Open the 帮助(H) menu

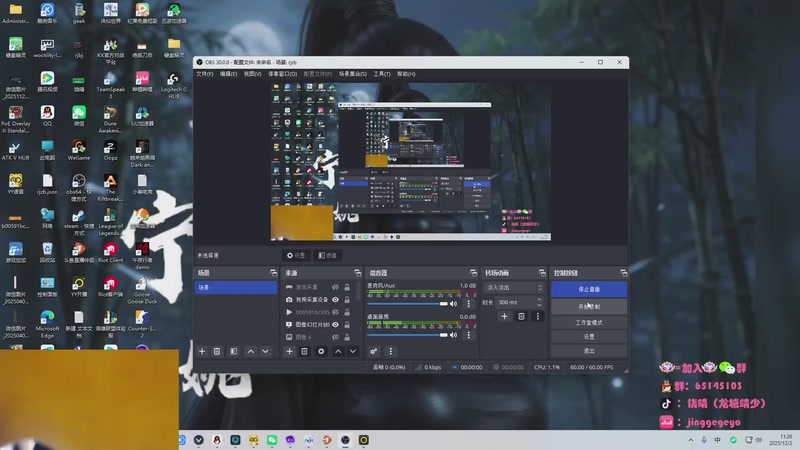pos(406,74)
